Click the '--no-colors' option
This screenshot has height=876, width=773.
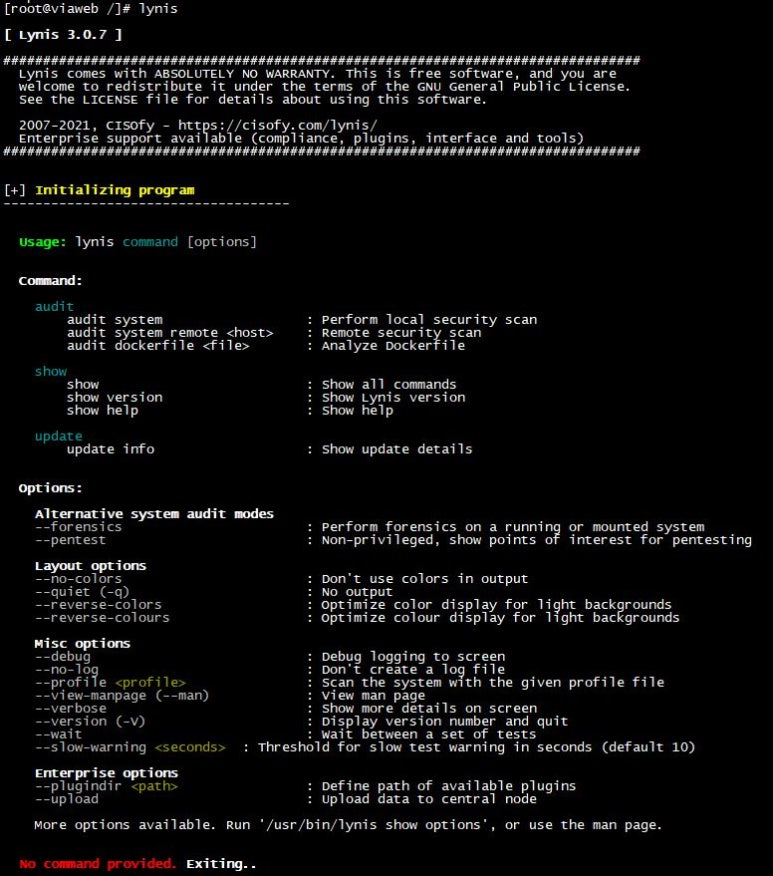[x=78, y=579]
